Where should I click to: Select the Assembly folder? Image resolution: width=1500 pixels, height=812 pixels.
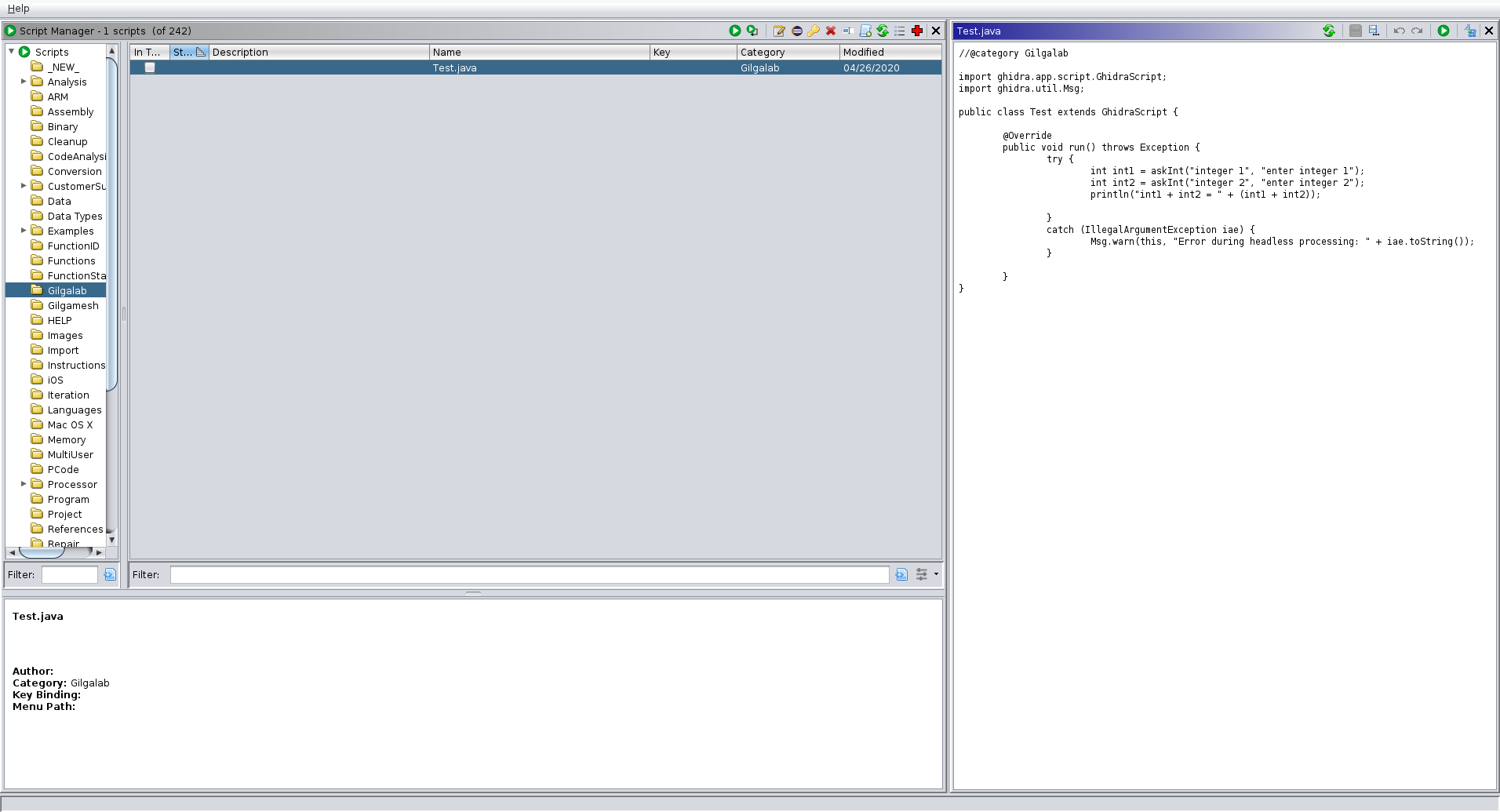(70, 111)
